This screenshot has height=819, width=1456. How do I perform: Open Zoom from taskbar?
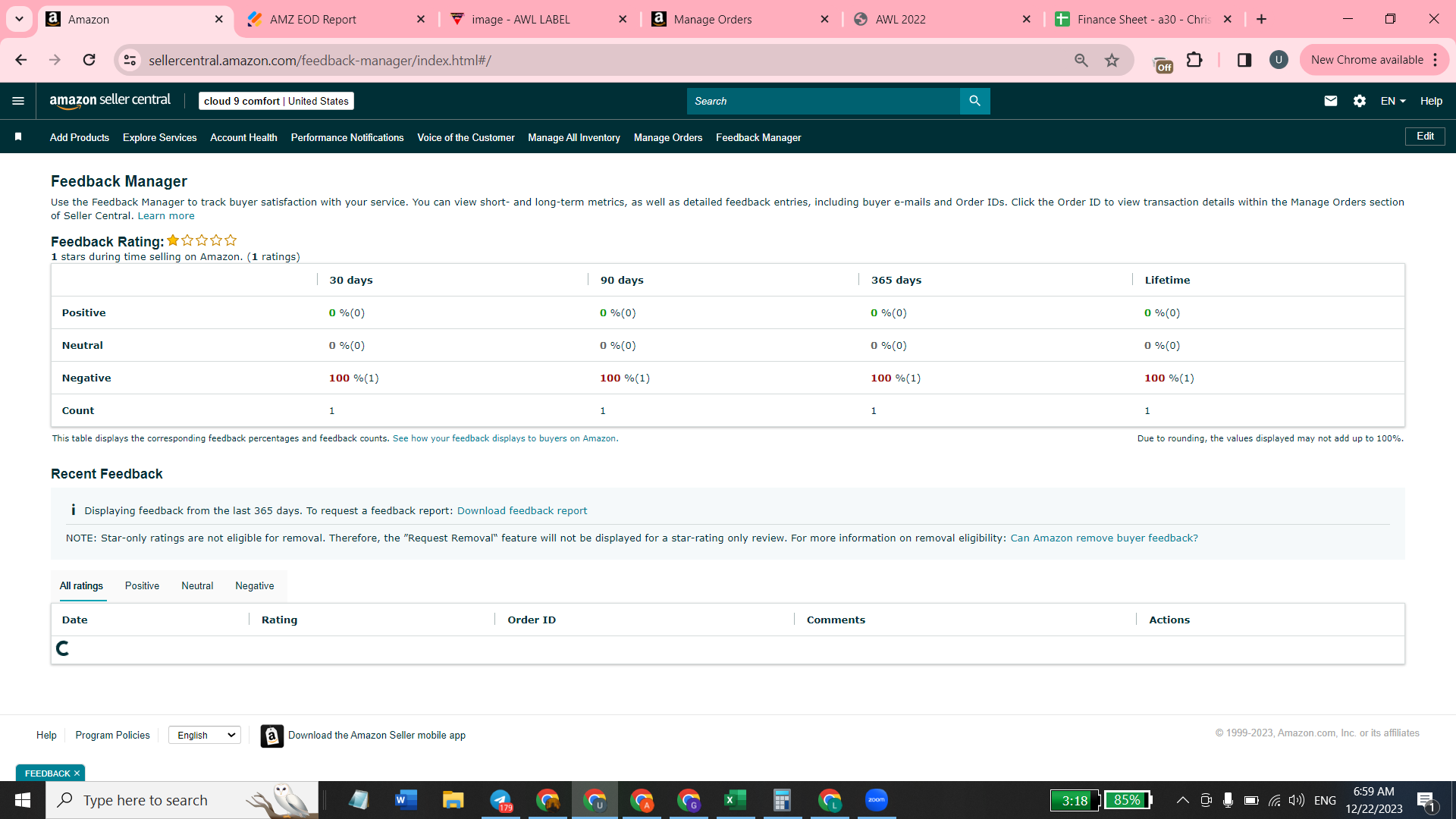pyautogui.click(x=876, y=800)
